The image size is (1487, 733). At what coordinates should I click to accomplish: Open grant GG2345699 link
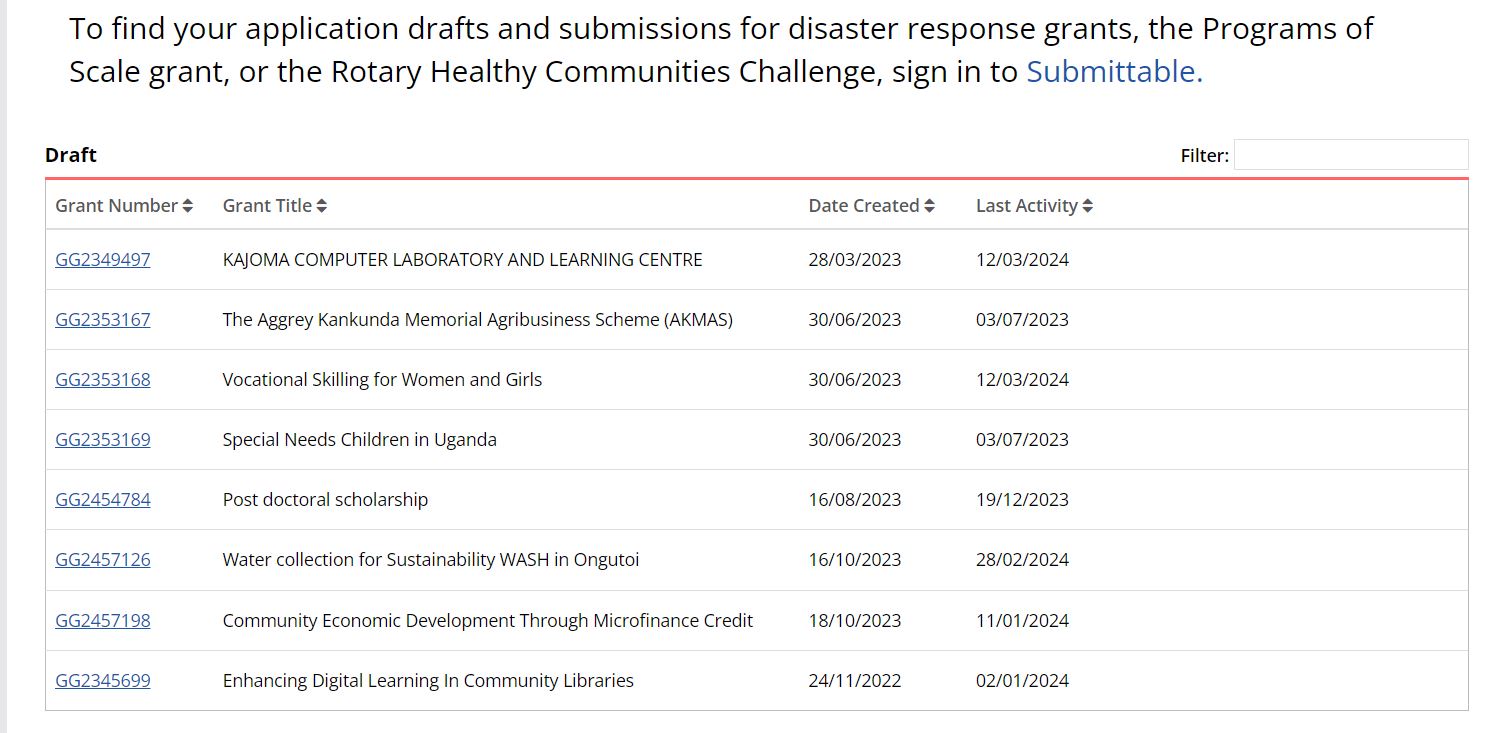tap(103, 681)
